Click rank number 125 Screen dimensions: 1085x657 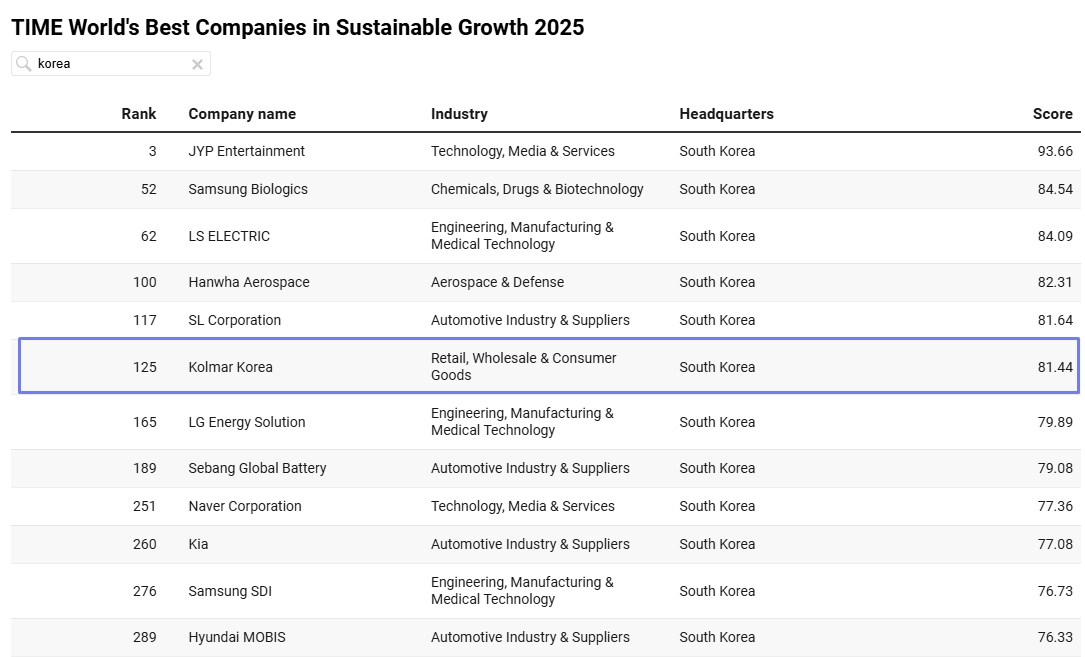(x=145, y=367)
